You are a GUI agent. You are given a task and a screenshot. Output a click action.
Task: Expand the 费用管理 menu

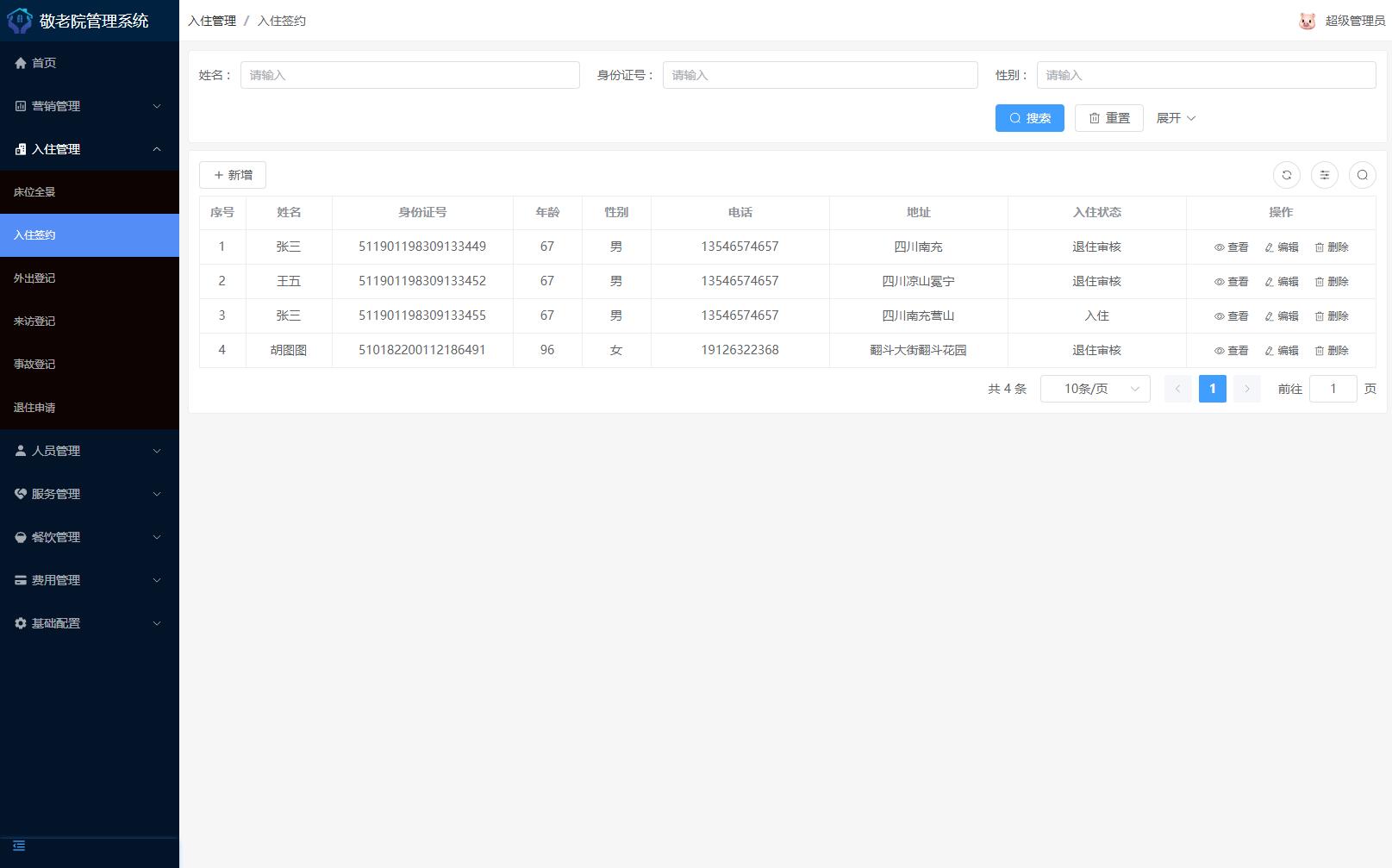(90, 580)
